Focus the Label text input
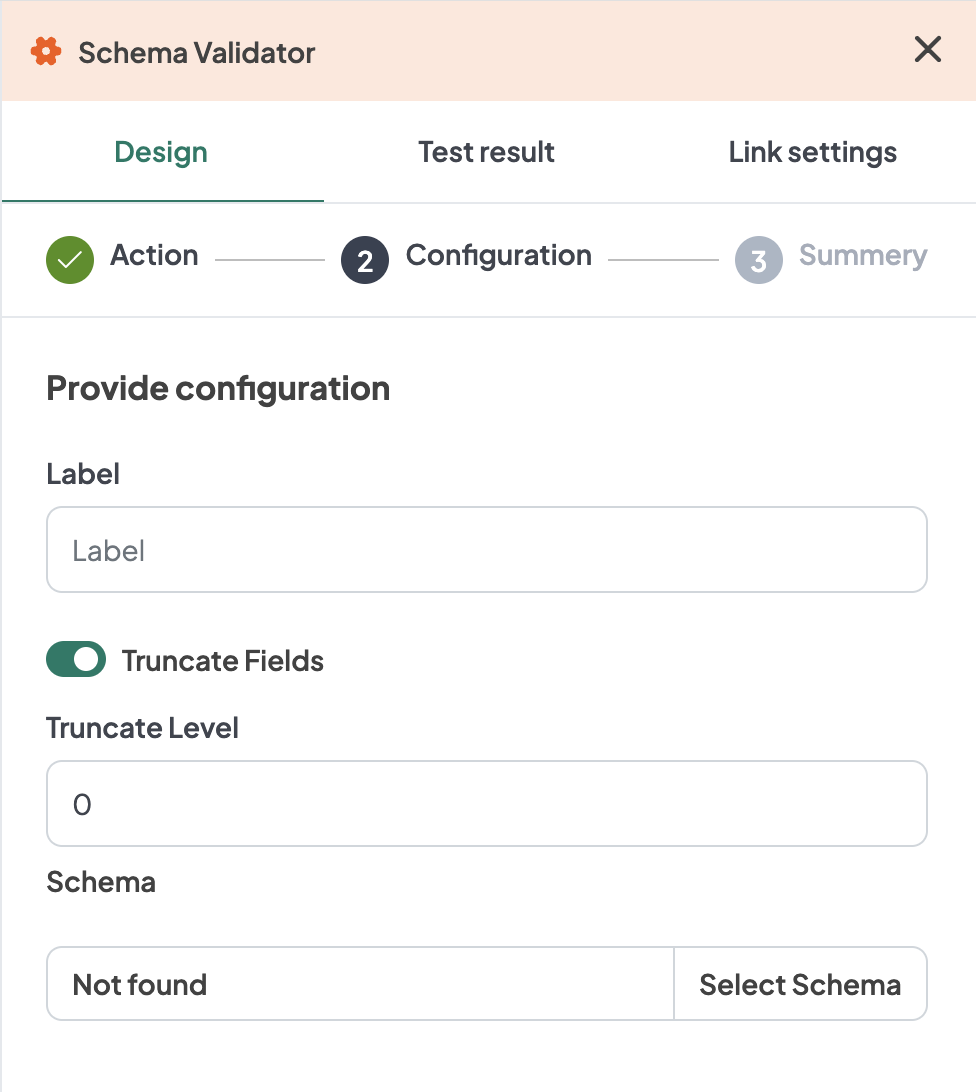The width and height of the screenshot is (976, 1092). (x=486, y=550)
